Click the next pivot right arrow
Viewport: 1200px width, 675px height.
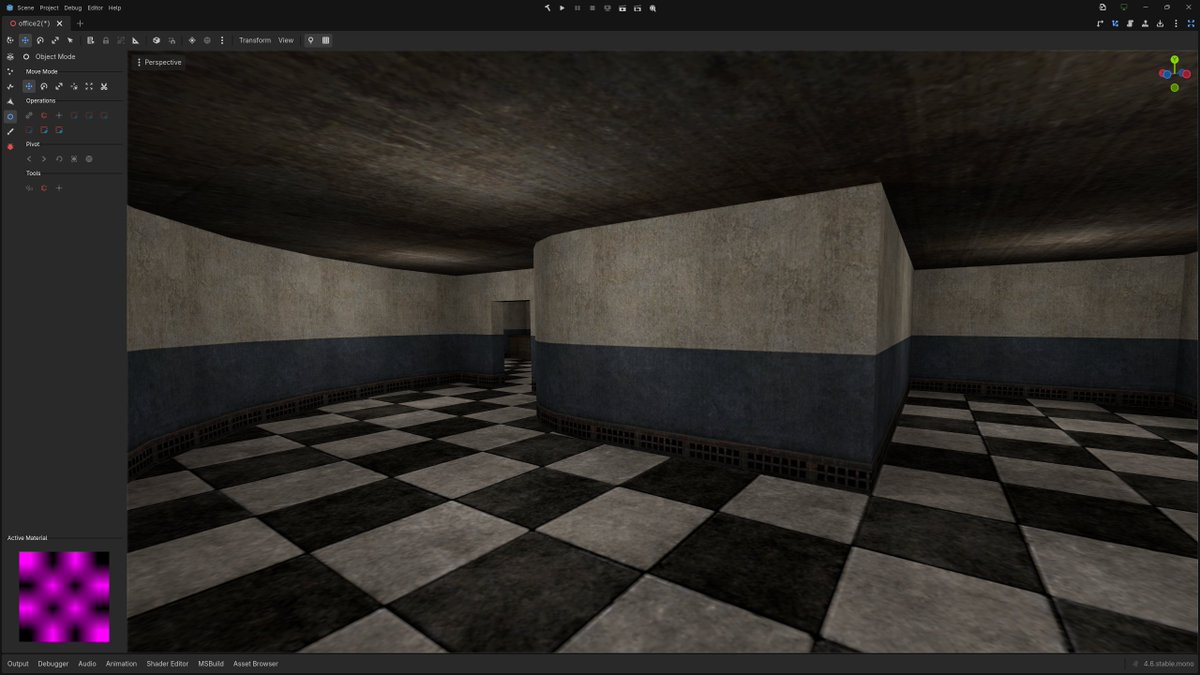[44, 159]
